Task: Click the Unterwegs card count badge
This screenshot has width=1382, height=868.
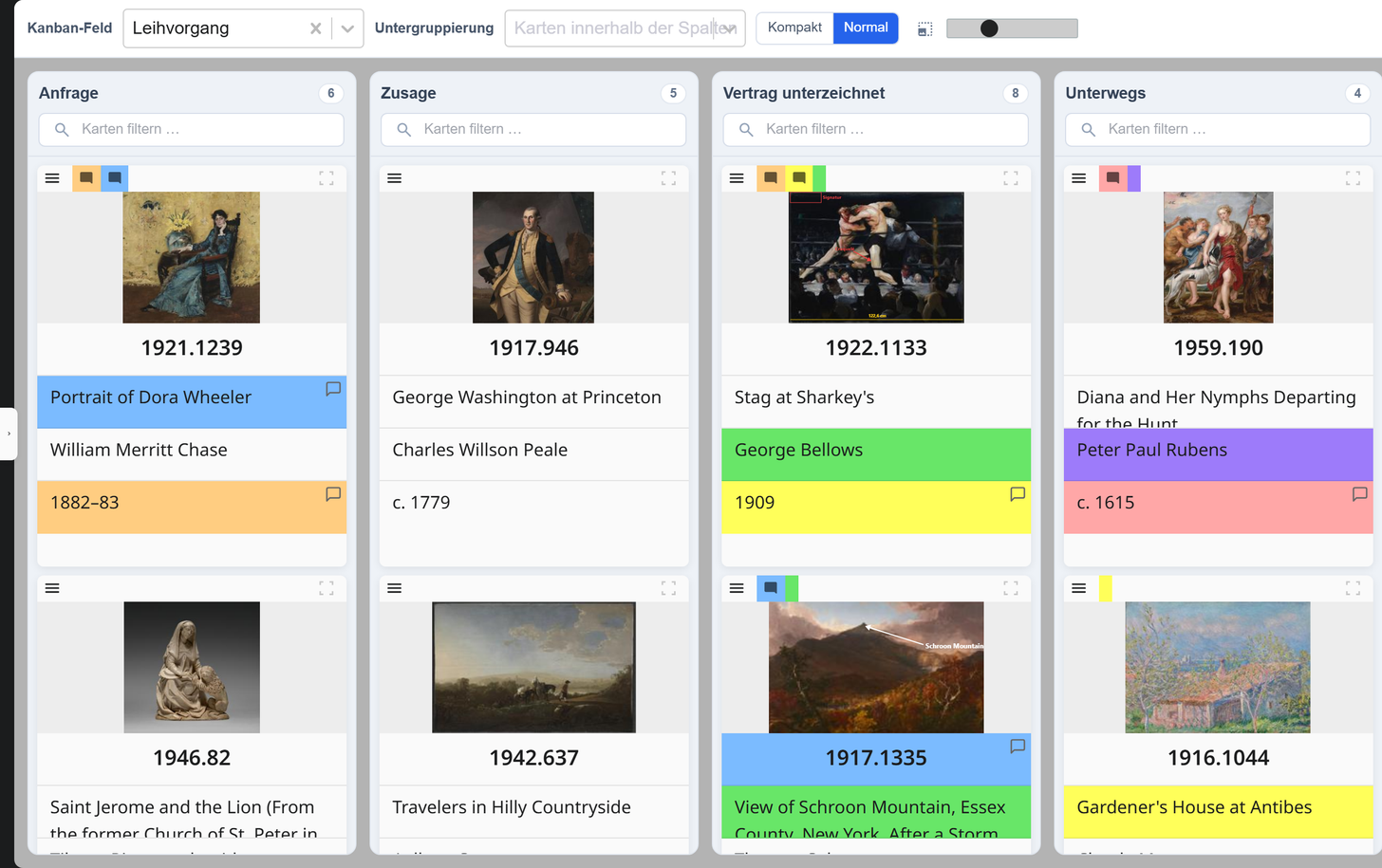Action: point(1357,93)
